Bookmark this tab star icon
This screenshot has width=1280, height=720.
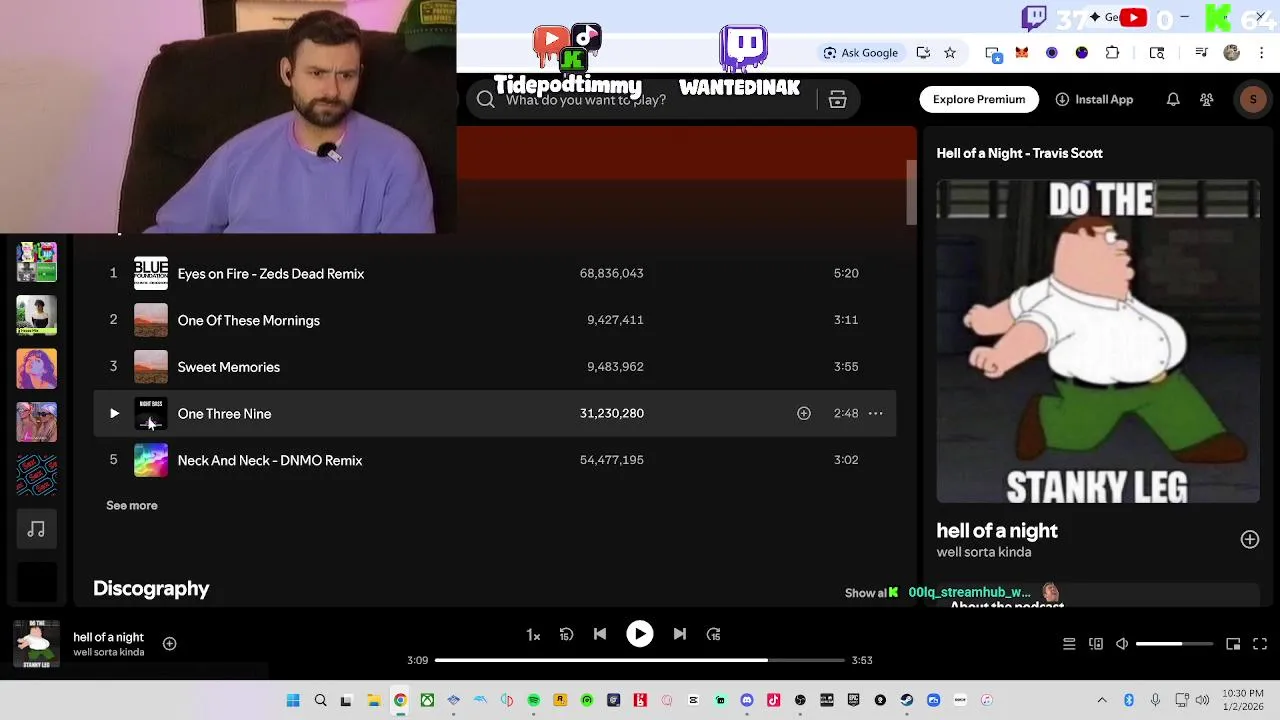click(x=950, y=53)
